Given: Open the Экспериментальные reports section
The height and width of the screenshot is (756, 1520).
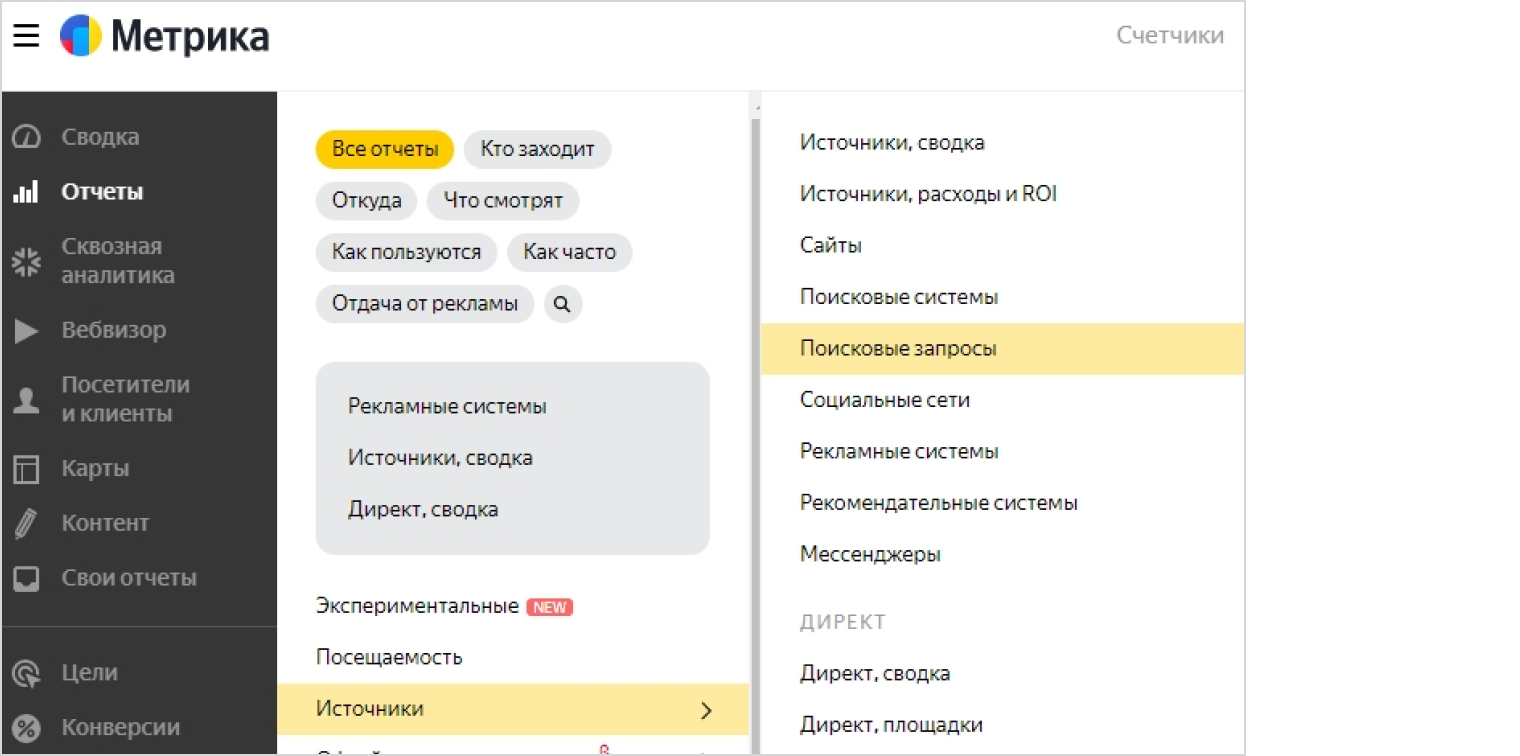Looking at the screenshot, I should pyautogui.click(x=417, y=606).
